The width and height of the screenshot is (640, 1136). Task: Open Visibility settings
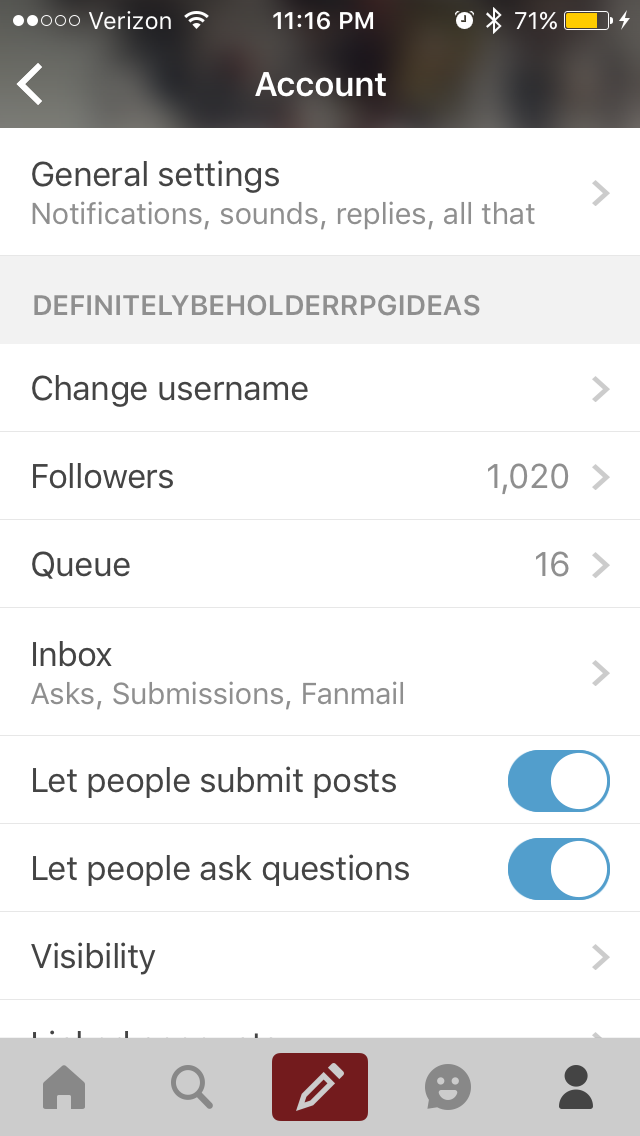click(x=94, y=957)
